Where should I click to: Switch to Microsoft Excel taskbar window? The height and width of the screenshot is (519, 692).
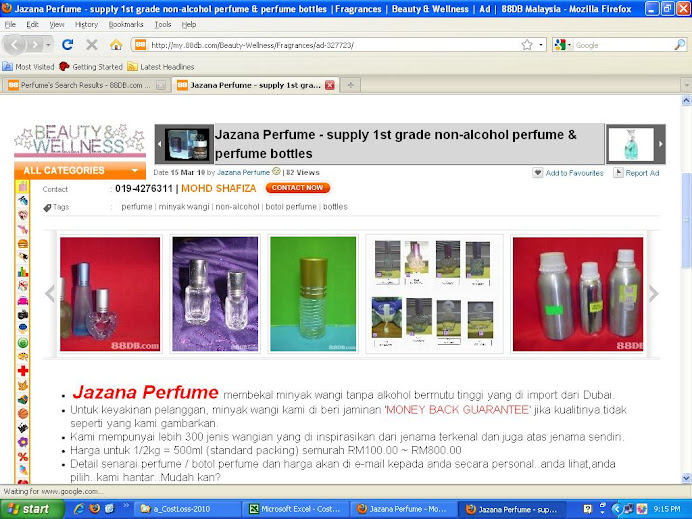[295, 509]
